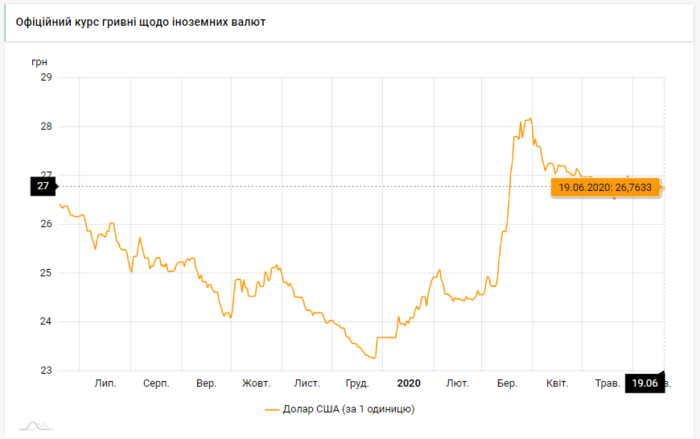
Task: Click the orange 19.06.2020 value tooltip
Action: [x=605, y=187]
